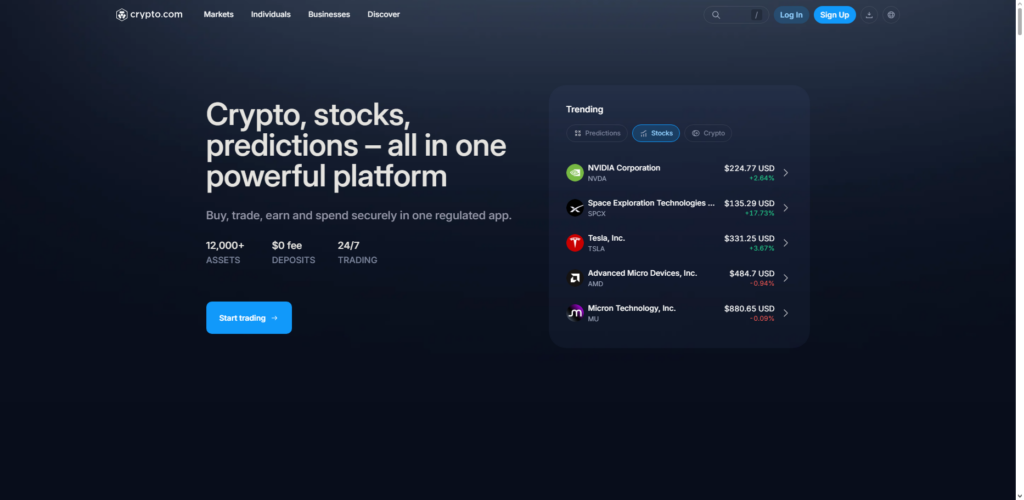Screen dimensions: 1024x500
Task: Click the search input field
Action: 736,15
